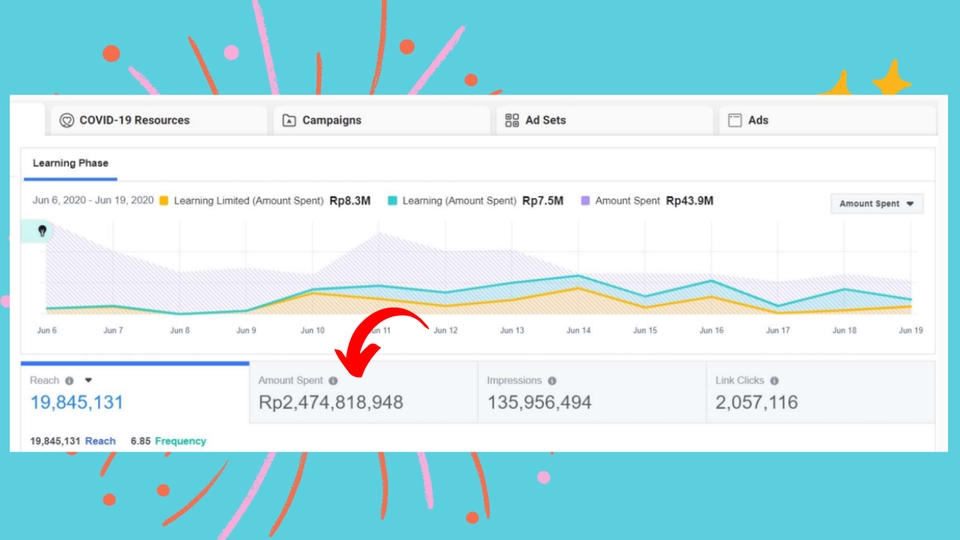Click the 2,057,116 link clicks value

pyautogui.click(x=757, y=402)
